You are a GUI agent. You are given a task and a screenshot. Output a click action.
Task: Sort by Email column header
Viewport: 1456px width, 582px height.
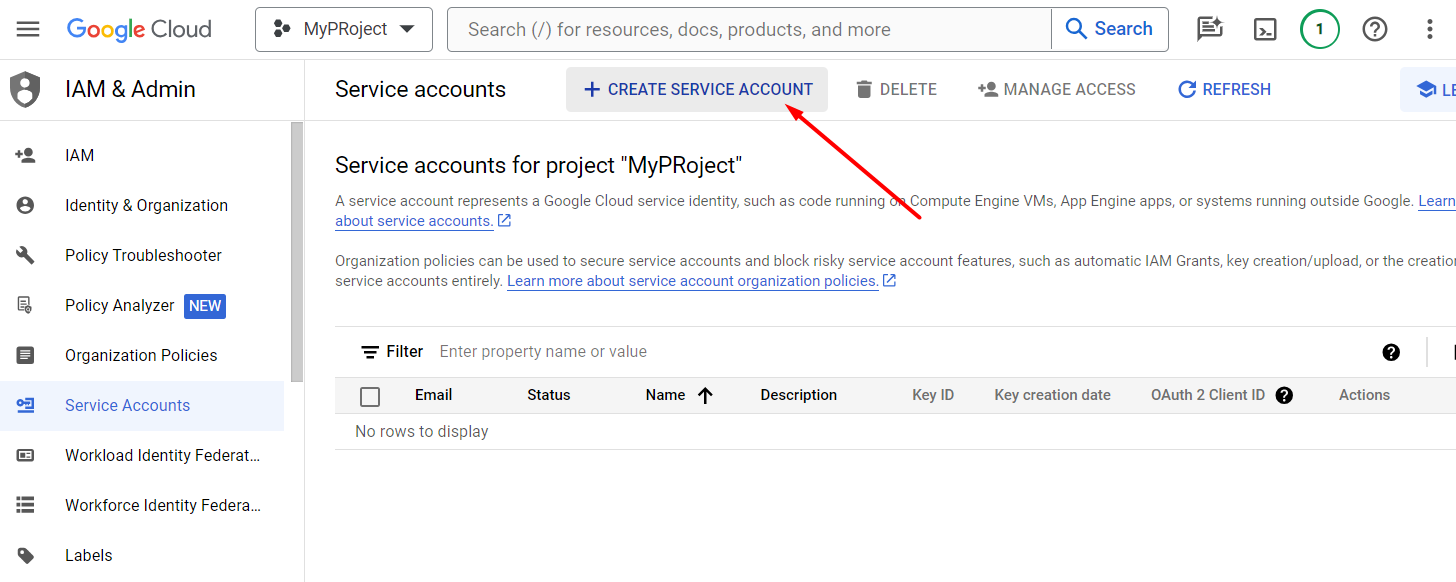coord(434,395)
